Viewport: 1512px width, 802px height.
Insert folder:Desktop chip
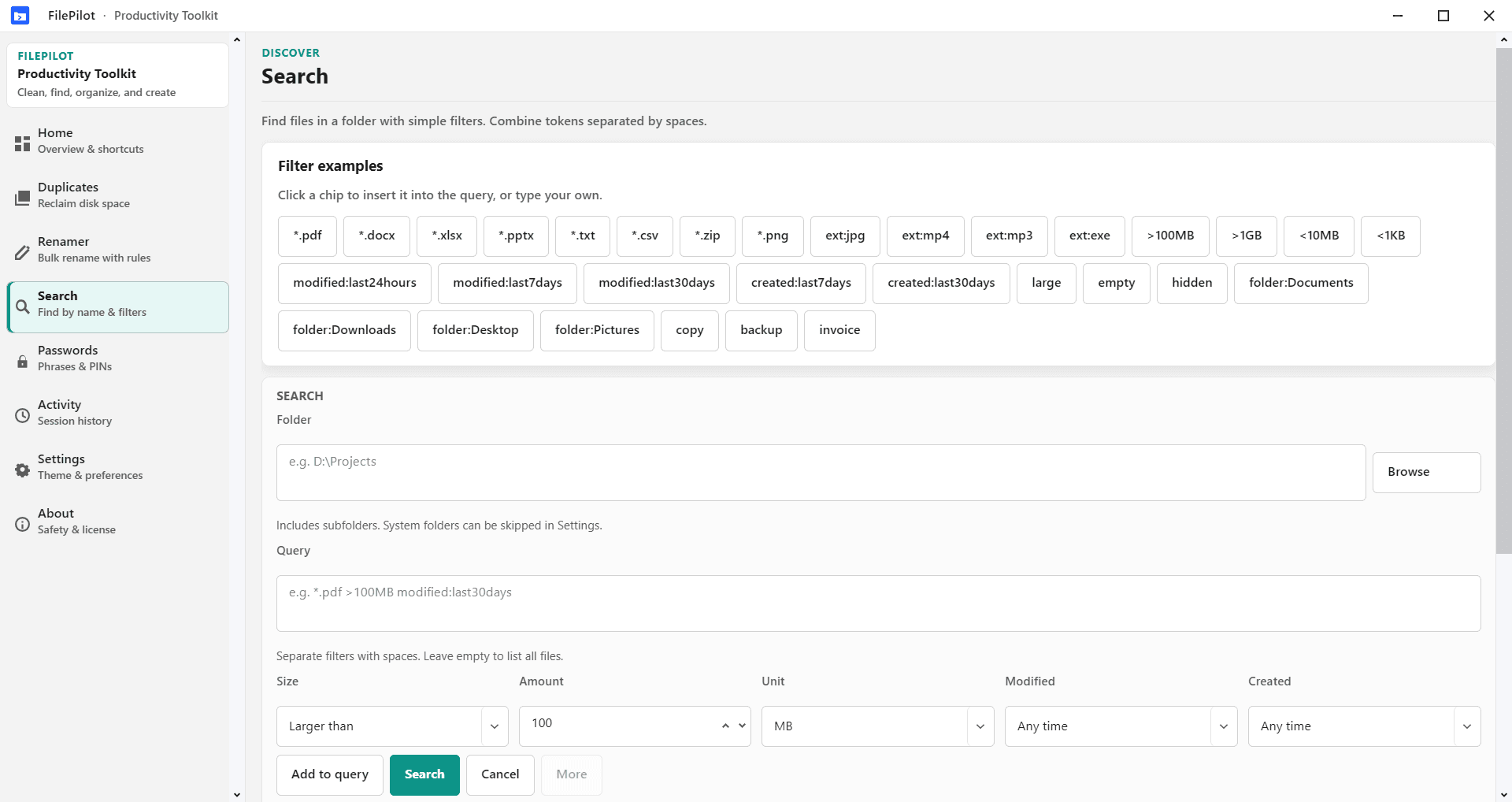[x=476, y=330]
